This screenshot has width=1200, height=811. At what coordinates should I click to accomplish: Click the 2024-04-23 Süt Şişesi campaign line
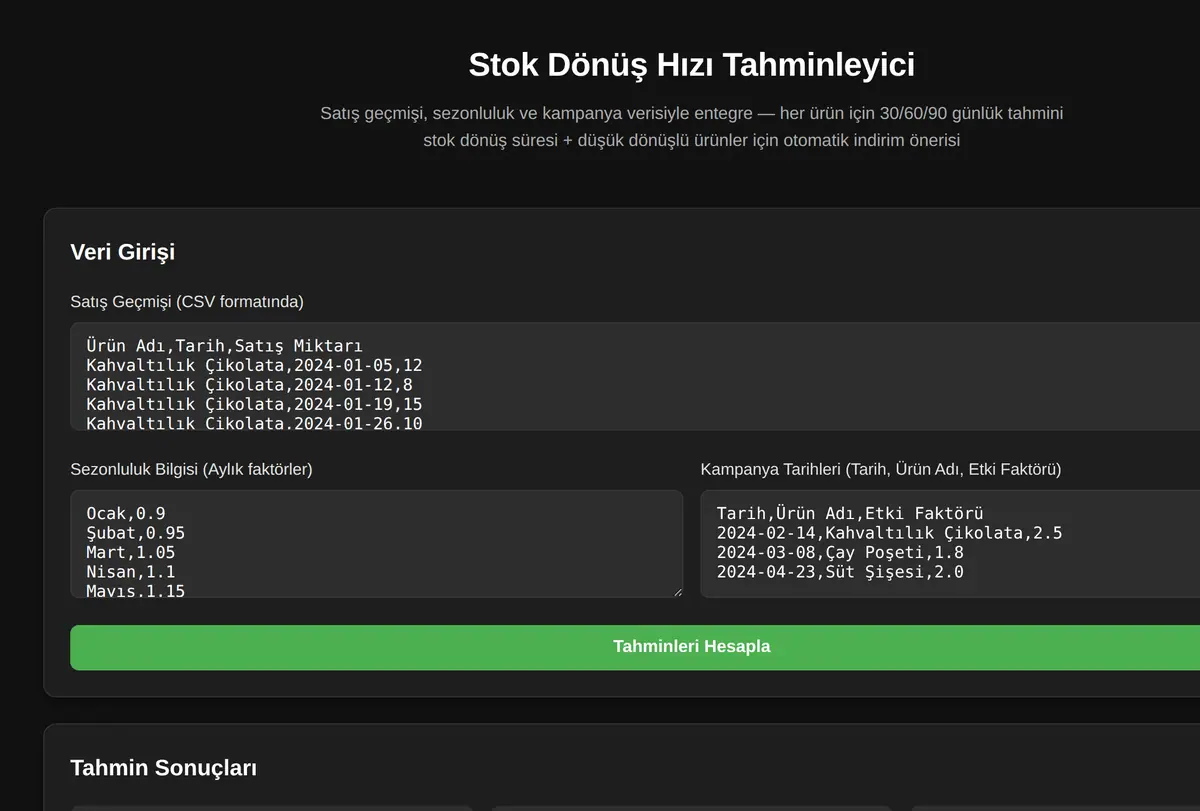[840, 572]
